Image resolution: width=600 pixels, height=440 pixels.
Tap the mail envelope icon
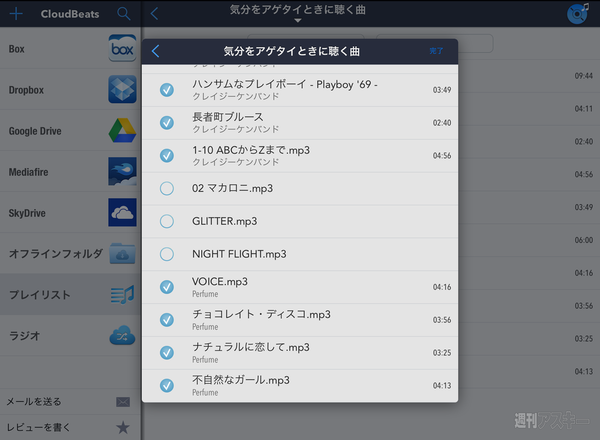[123, 402]
